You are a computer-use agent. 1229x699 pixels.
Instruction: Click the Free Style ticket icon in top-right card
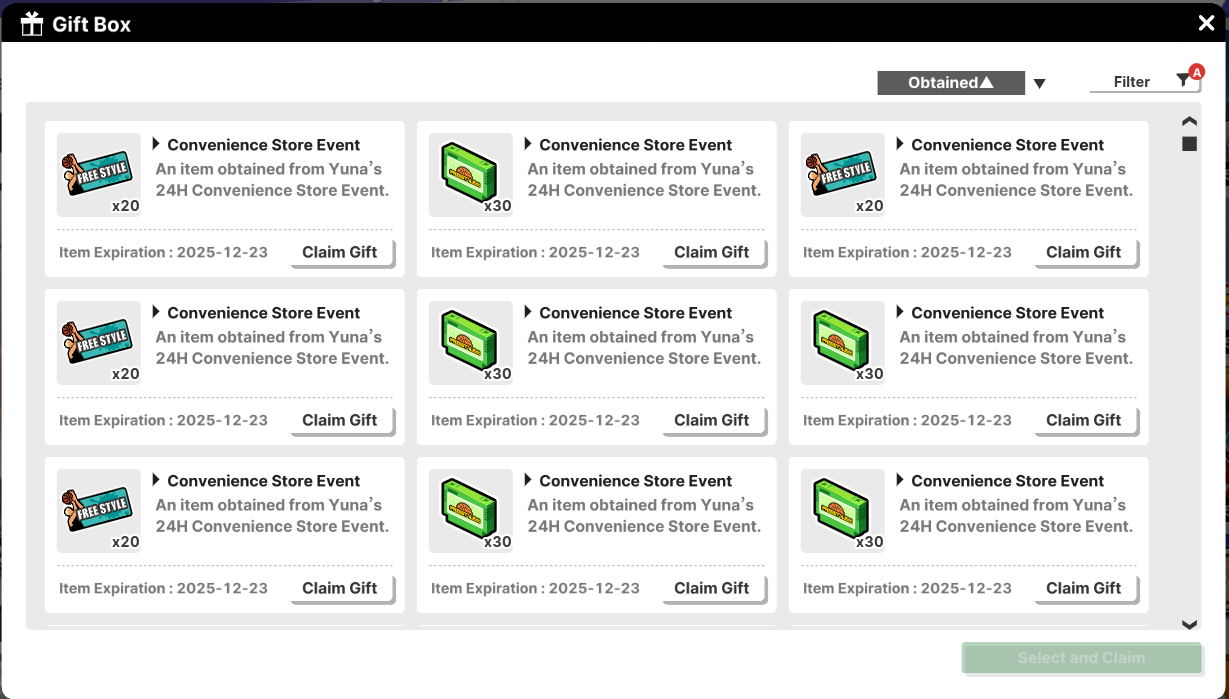click(x=842, y=174)
